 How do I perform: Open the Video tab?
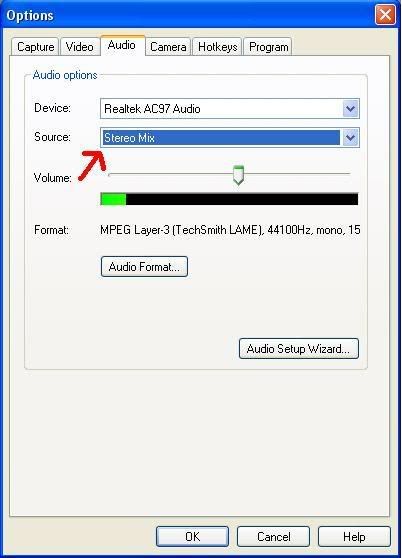click(x=79, y=47)
